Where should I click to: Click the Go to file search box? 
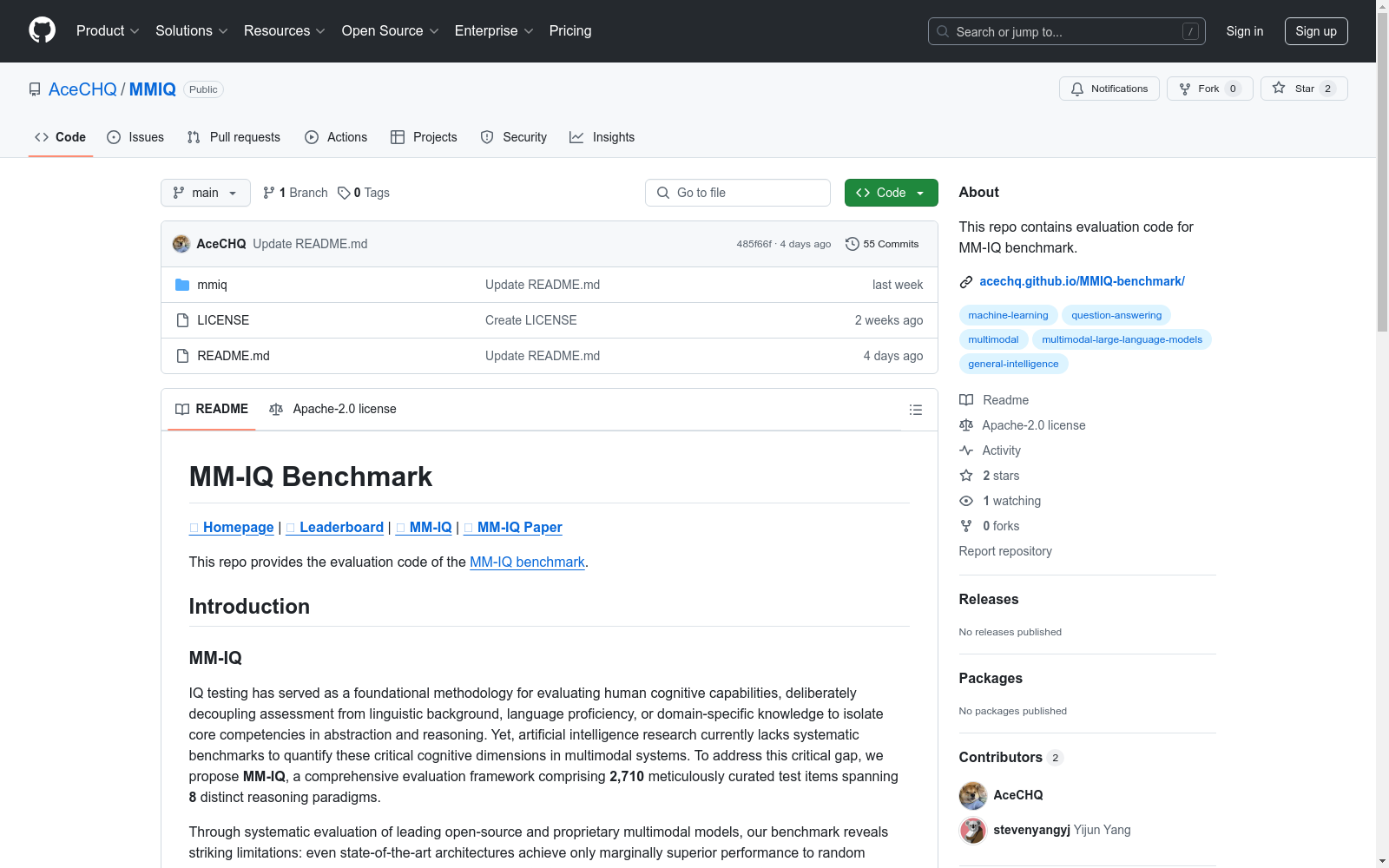click(x=738, y=193)
